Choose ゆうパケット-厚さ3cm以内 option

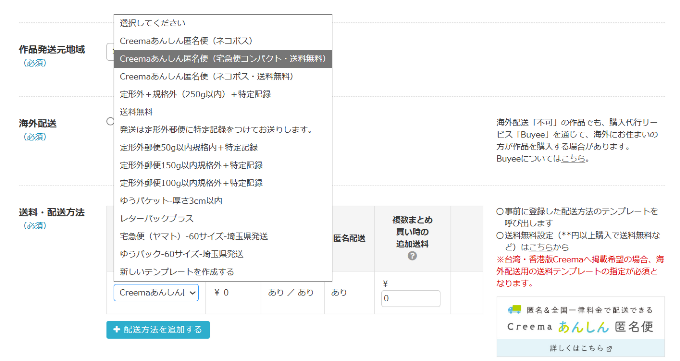coord(223,201)
